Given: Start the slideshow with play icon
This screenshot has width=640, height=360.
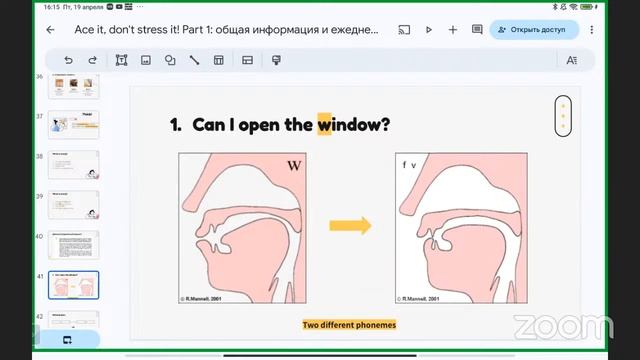Looking at the screenshot, I should coord(429,30).
